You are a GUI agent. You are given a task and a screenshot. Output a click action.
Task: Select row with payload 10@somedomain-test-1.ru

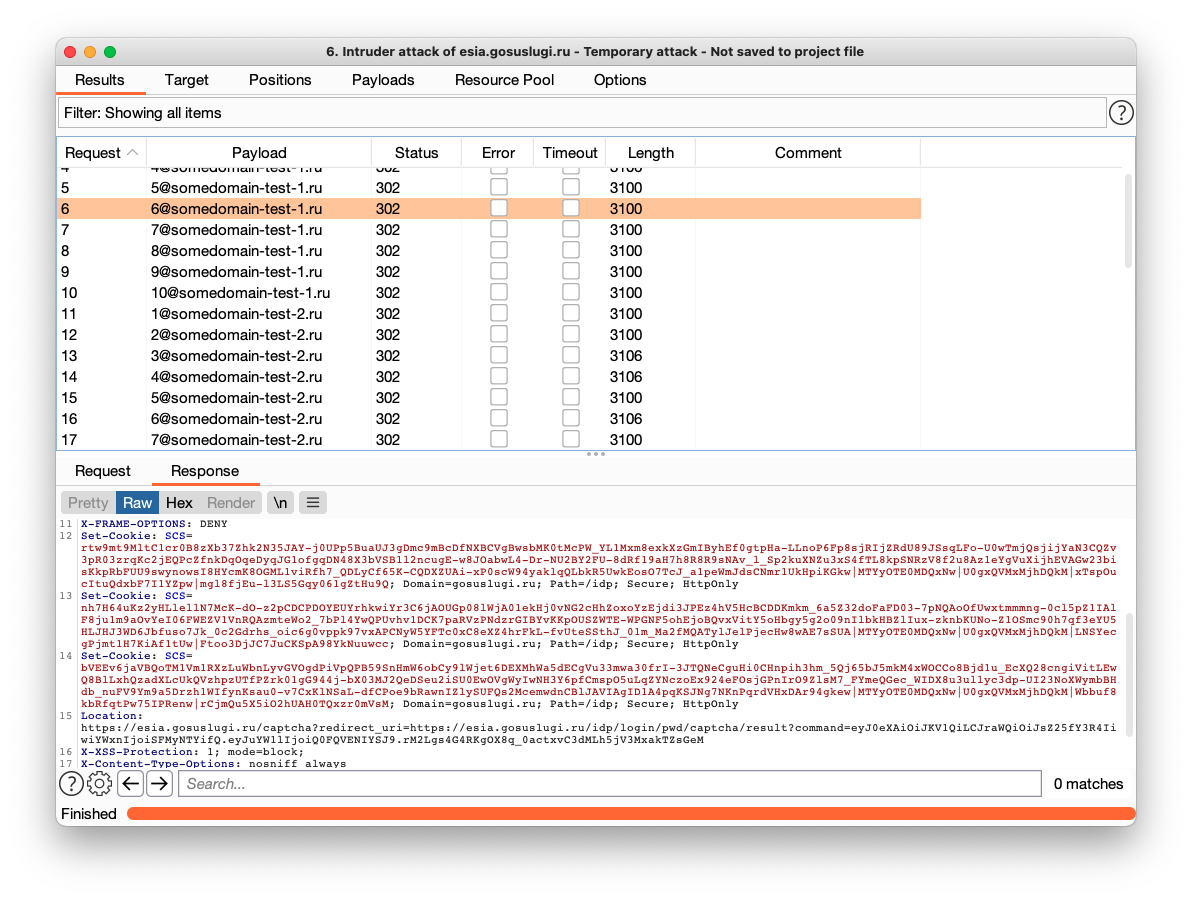[x=489, y=293]
